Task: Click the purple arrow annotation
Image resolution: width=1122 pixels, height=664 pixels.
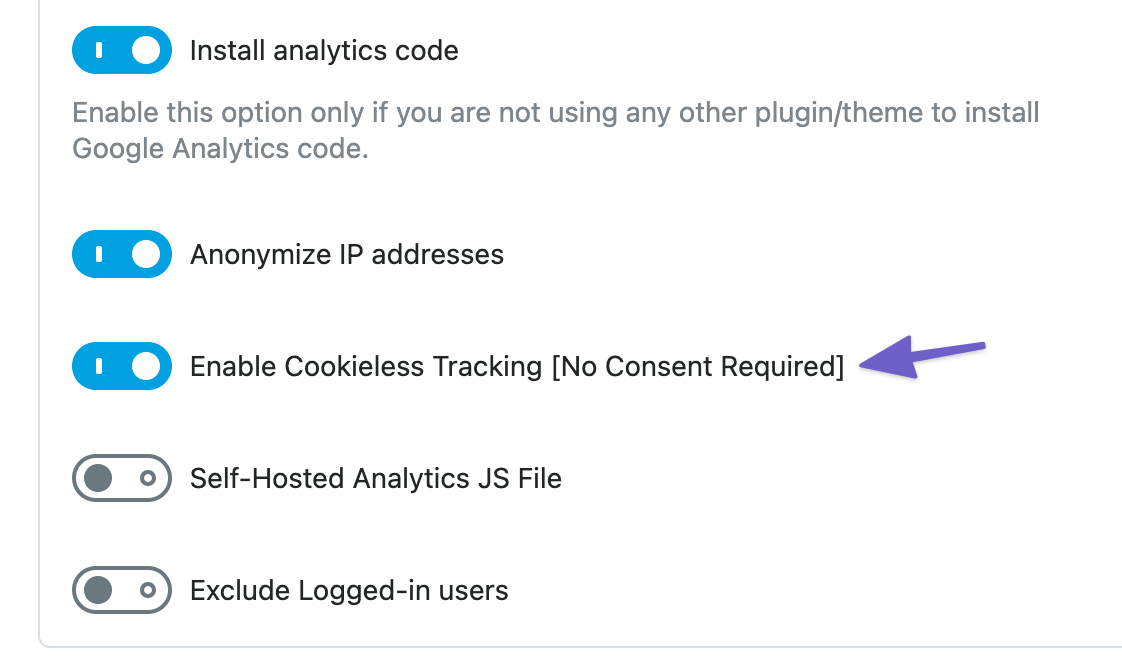Action: 922,357
